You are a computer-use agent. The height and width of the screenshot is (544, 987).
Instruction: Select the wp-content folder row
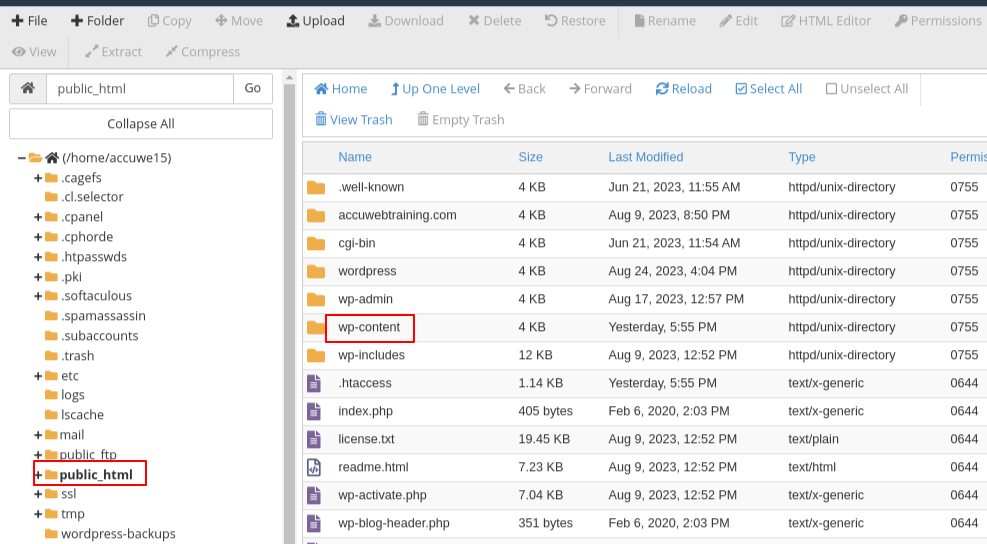click(x=645, y=327)
